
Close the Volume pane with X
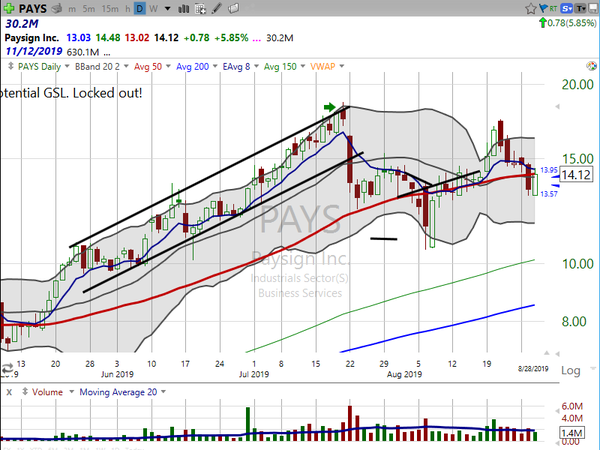coord(8,392)
